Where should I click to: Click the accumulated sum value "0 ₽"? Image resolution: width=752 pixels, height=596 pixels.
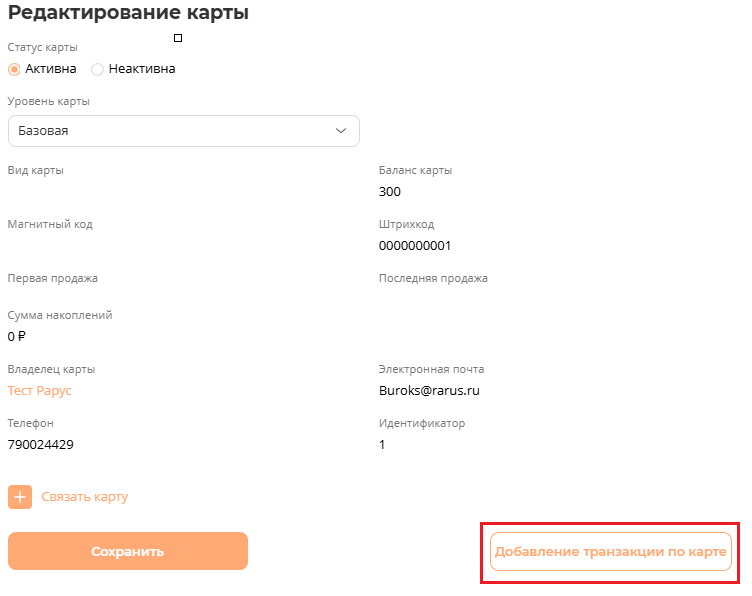pos(17,336)
